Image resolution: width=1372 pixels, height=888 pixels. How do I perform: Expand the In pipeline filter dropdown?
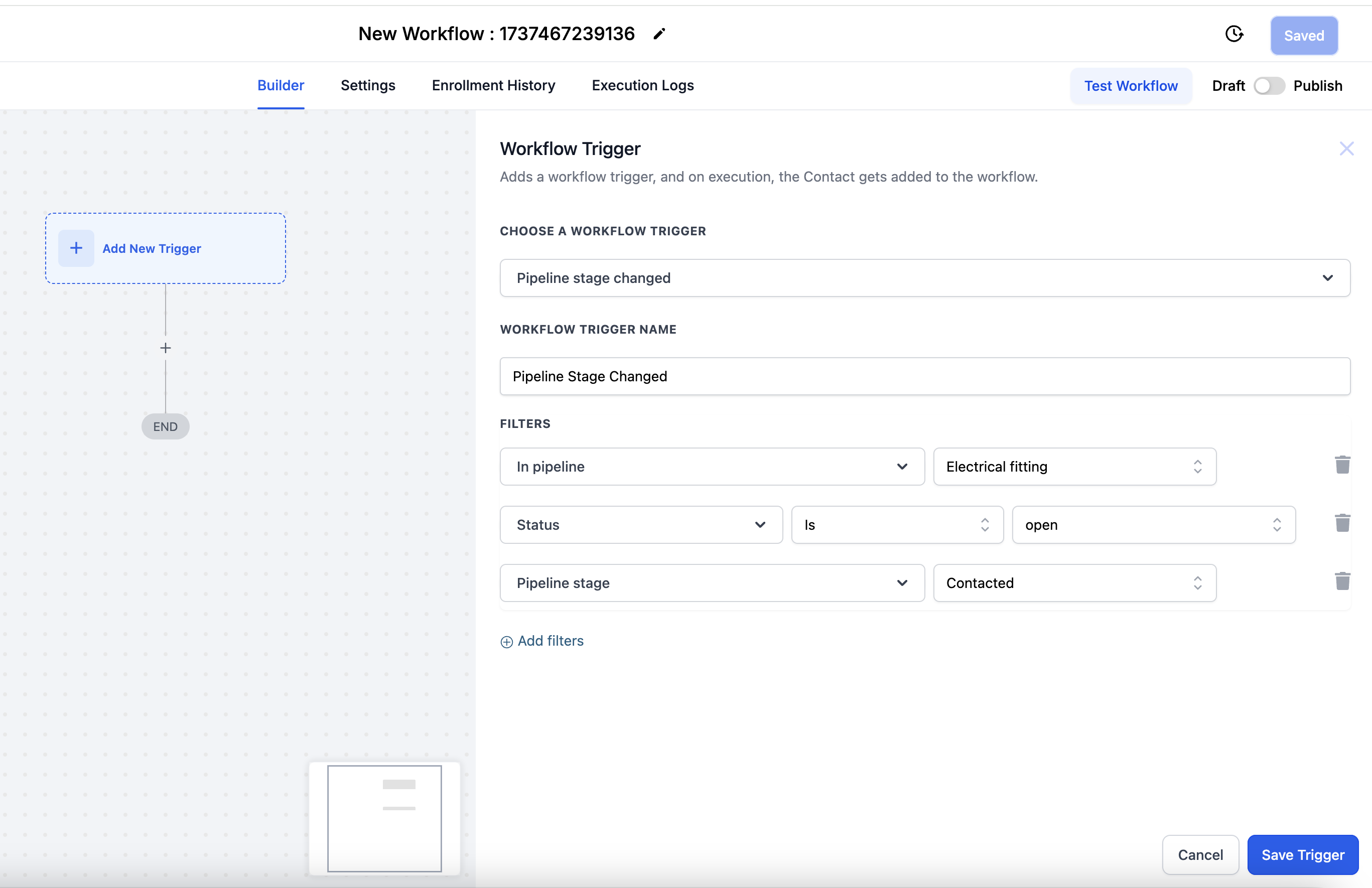tap(712, 467)
